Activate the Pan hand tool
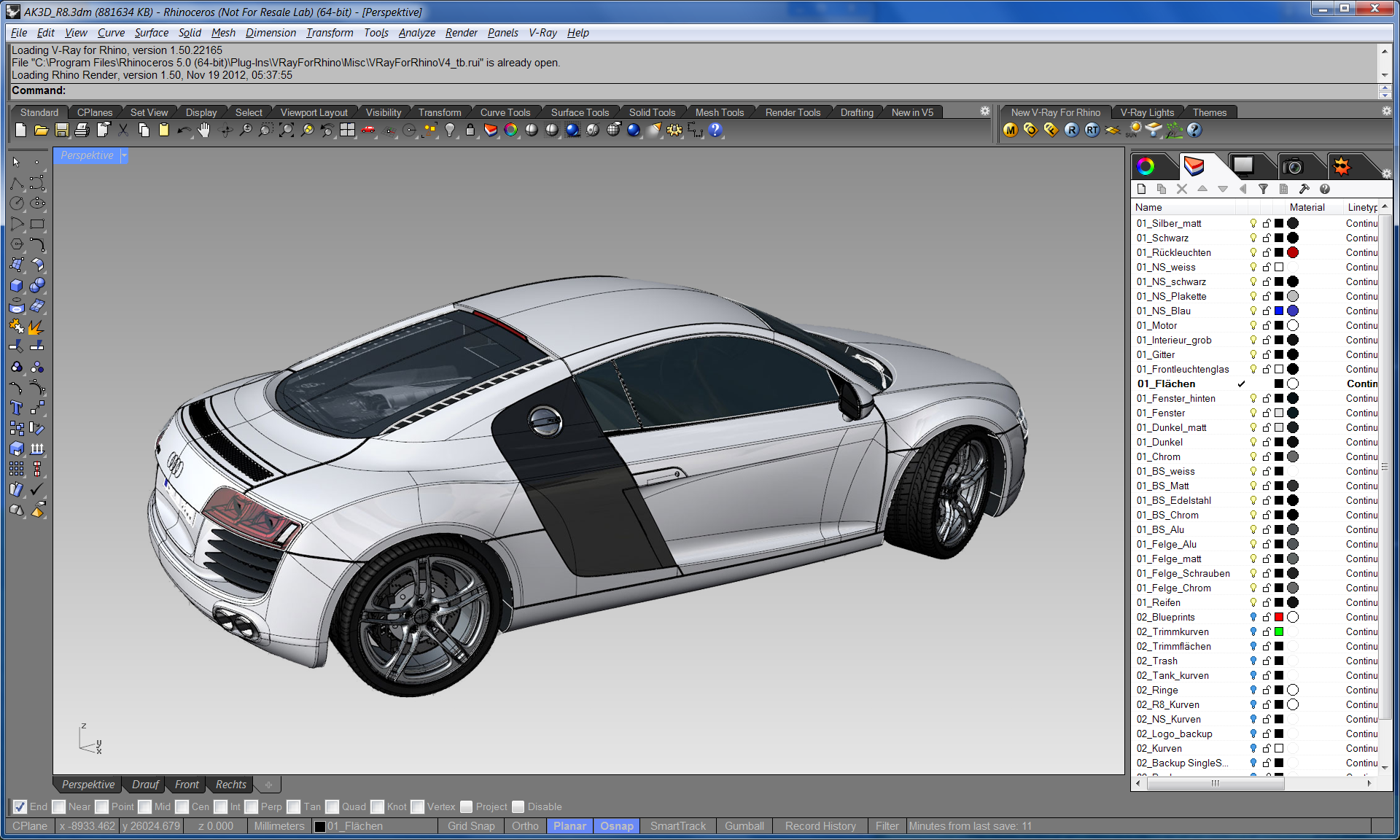This screenshot has width=1400, height=840. click(x=205, y=130)
